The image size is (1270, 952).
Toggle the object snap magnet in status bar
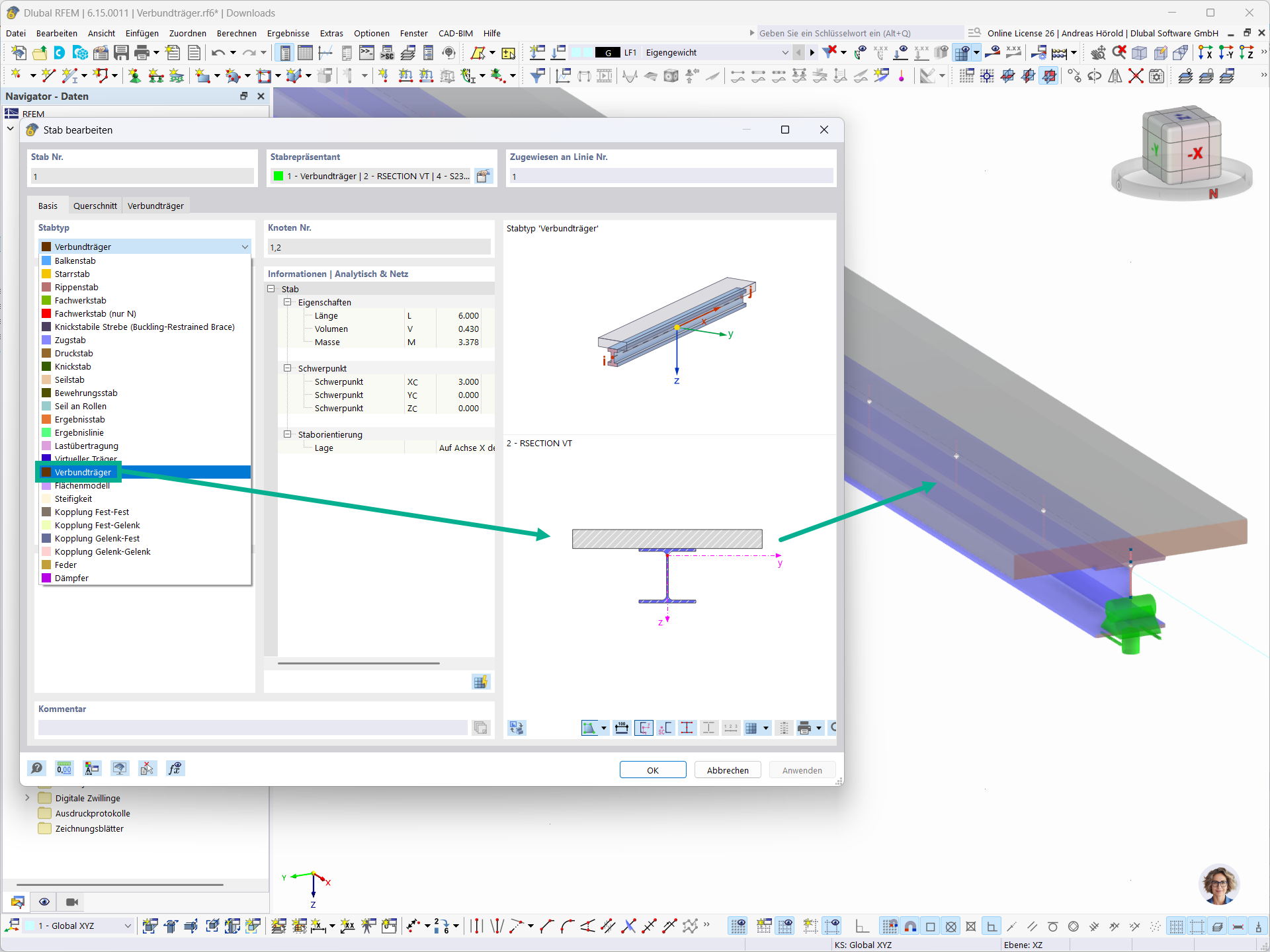click(x=911, y=926)
